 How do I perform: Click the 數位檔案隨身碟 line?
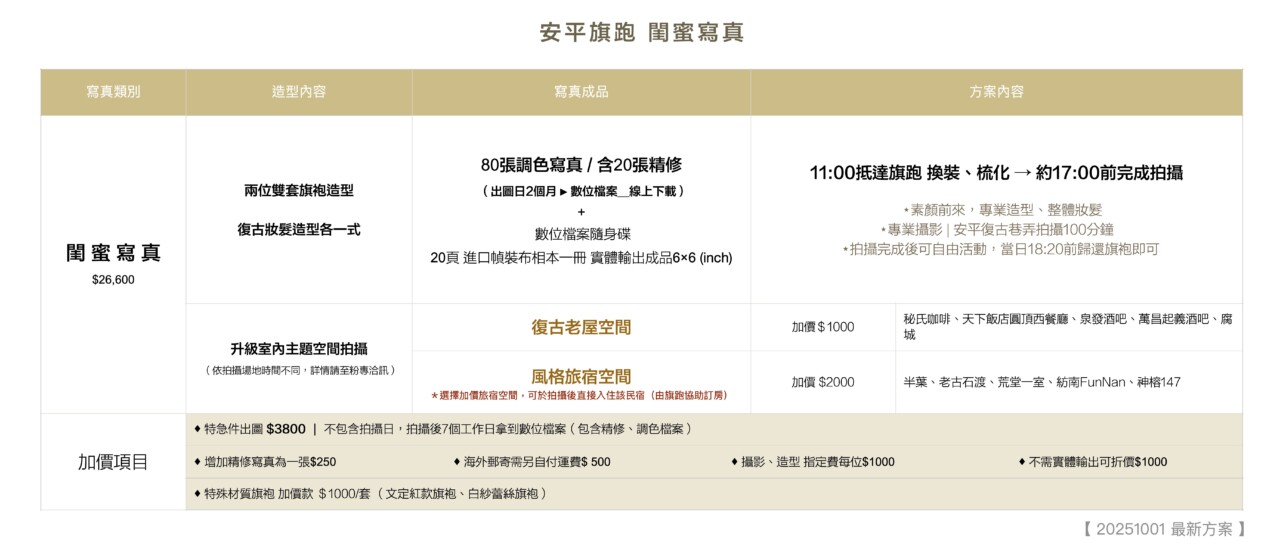[x=581, y=234]
